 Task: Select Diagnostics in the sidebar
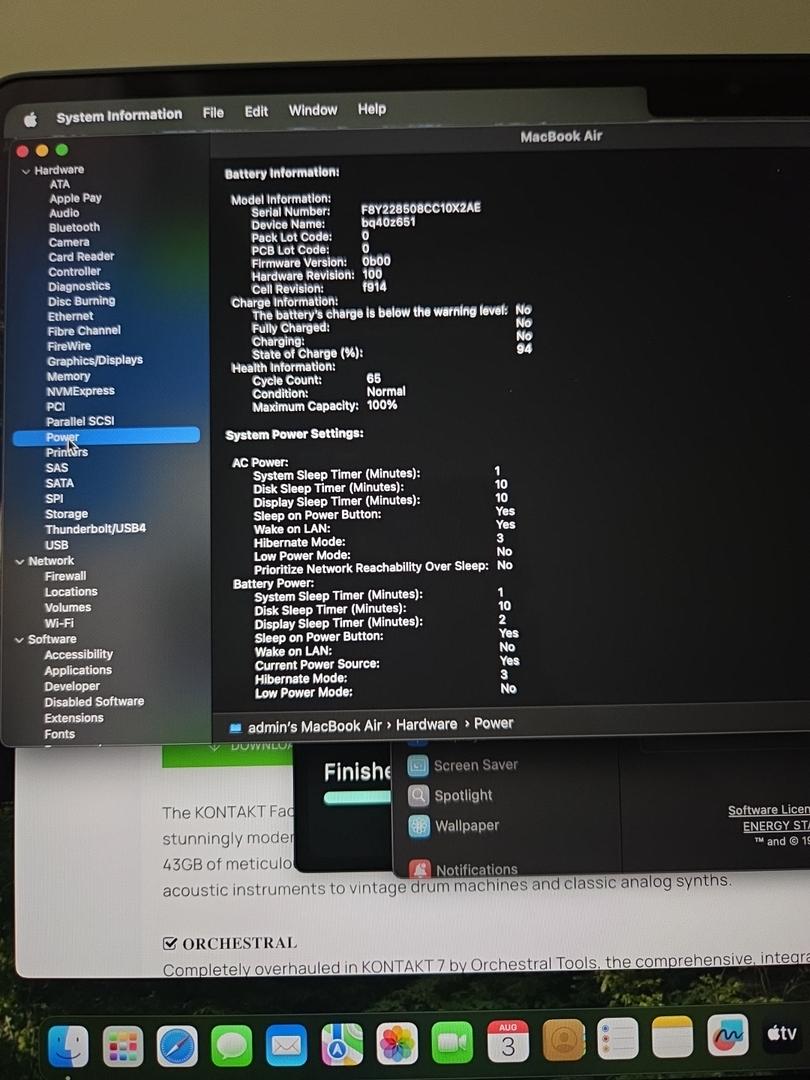pyautogui.click(x=79, y=287)
